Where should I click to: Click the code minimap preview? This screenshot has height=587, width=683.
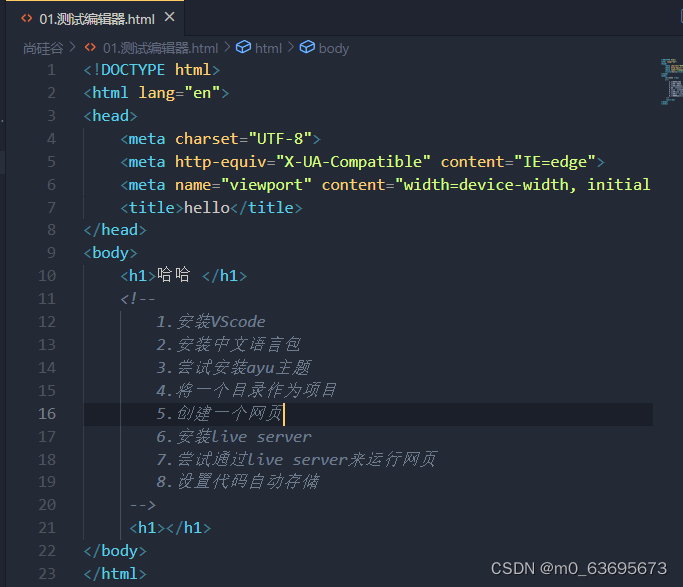pyautogui.click(x=671, y=82)
